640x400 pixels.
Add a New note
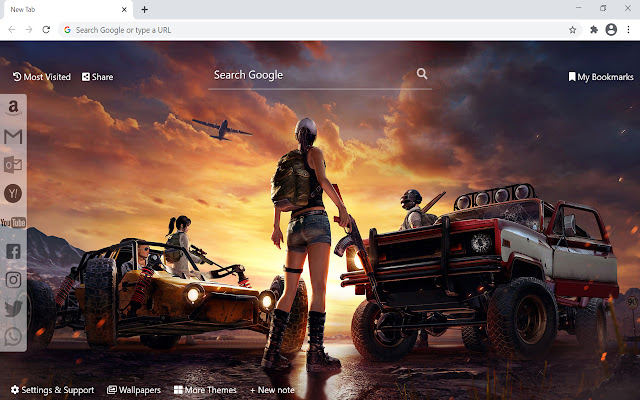click(272, 390)
